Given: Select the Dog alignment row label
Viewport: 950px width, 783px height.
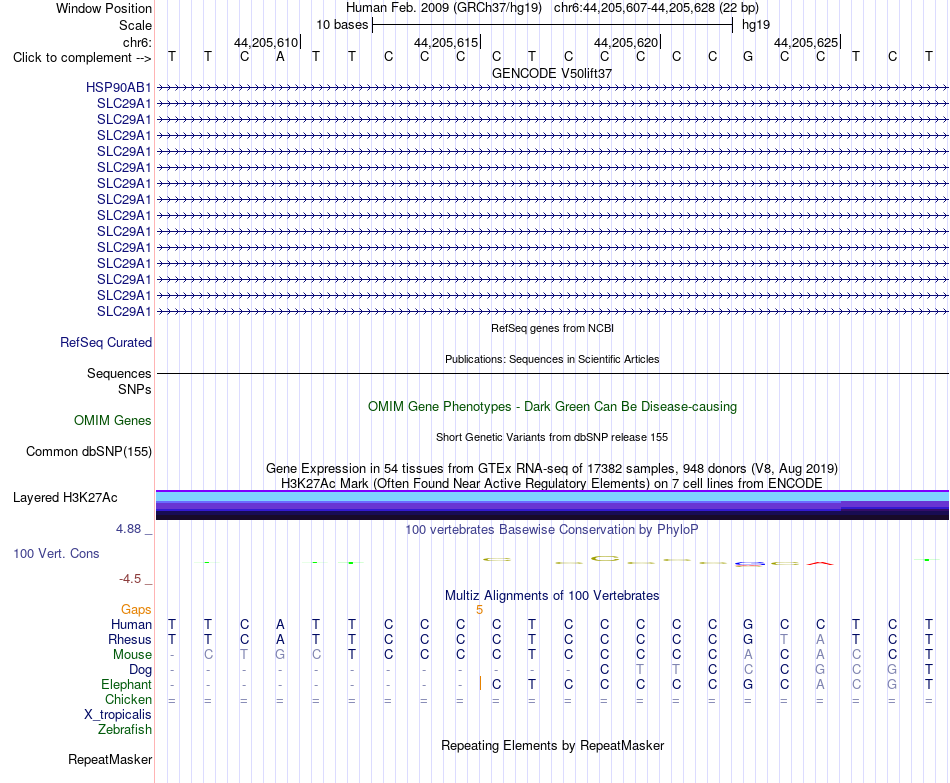Looking at the screenshot, I should click(x=140, y=670).
